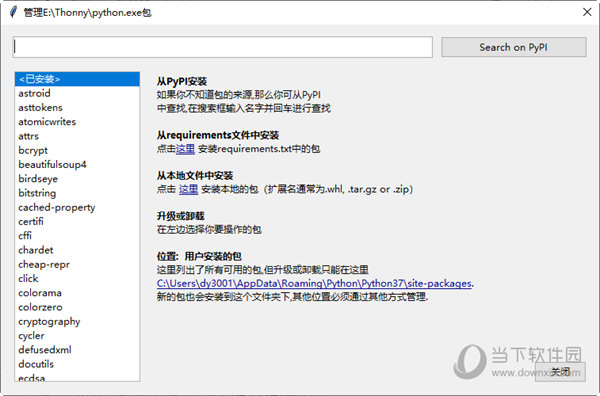600x396 pixels.
Task: Click the Search on PyPI button
Action: (514, 47)
